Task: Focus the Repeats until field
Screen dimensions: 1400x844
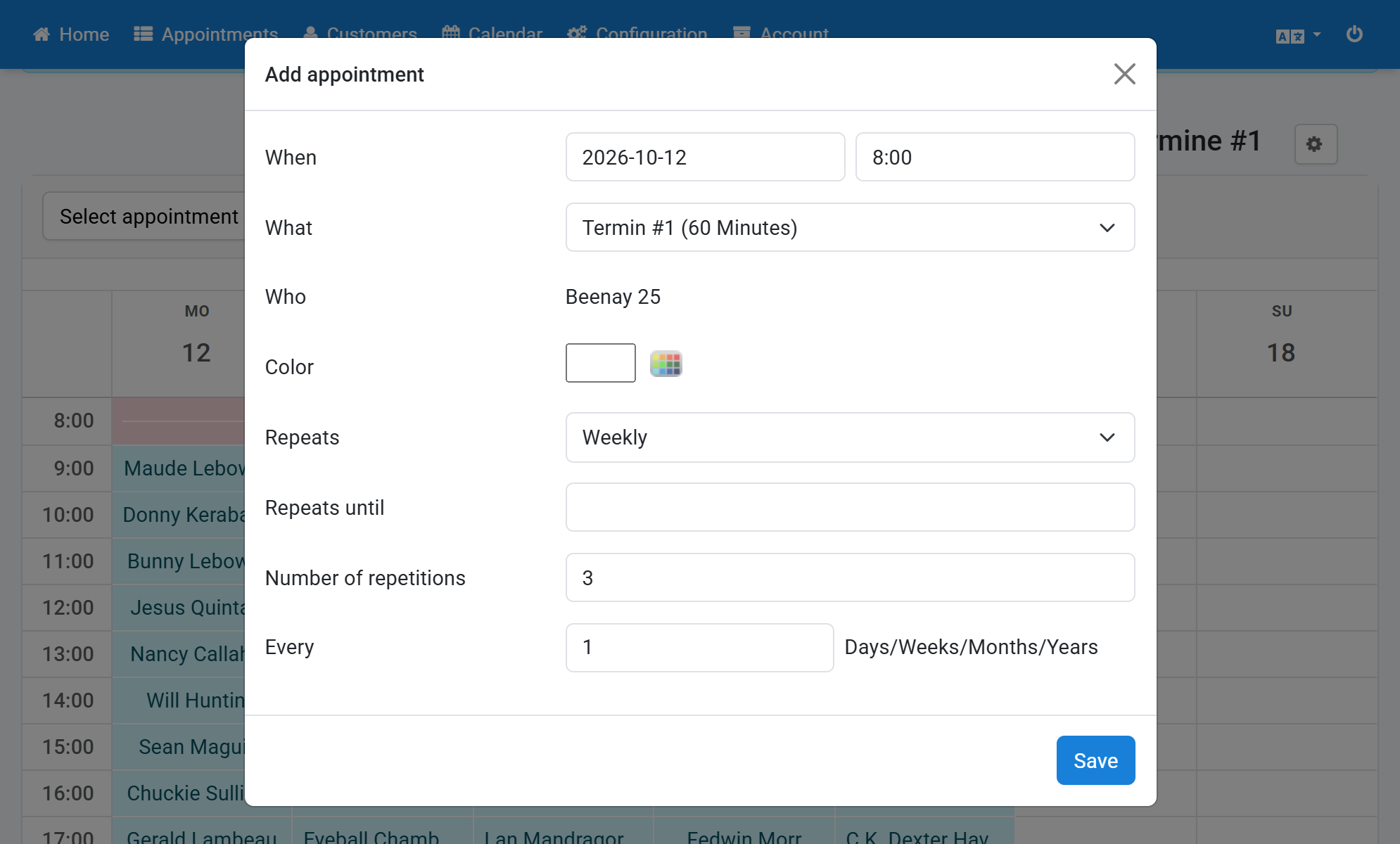Action: (850, 507)
